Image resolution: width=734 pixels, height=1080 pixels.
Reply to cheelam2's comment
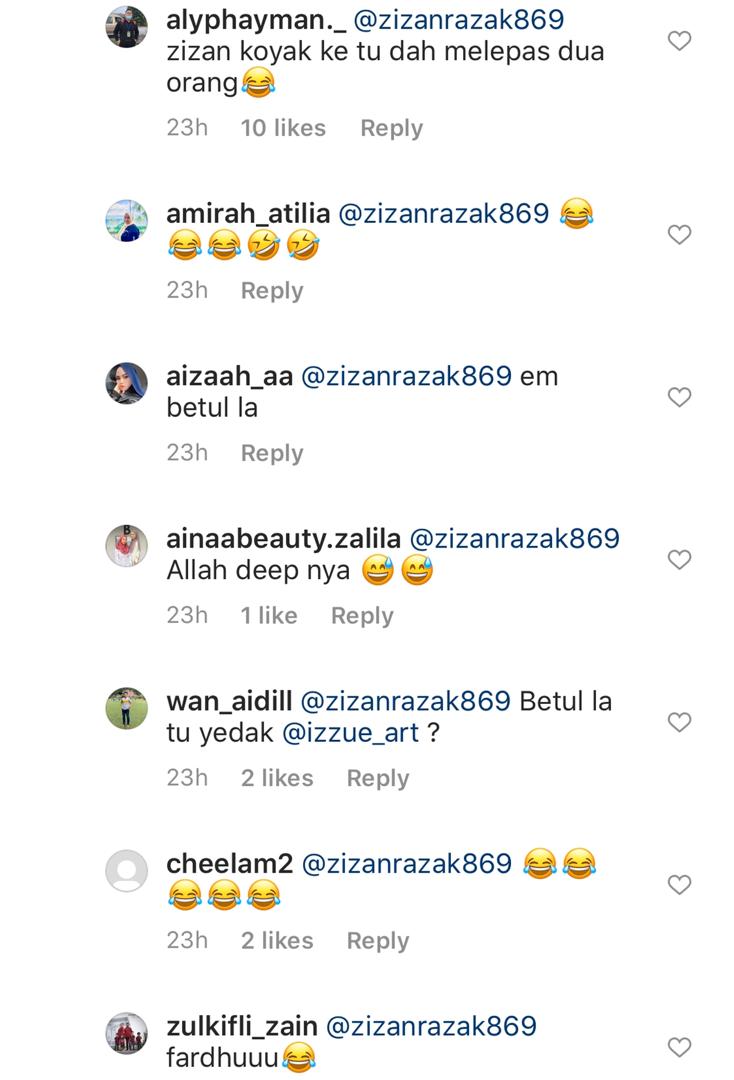377,941
